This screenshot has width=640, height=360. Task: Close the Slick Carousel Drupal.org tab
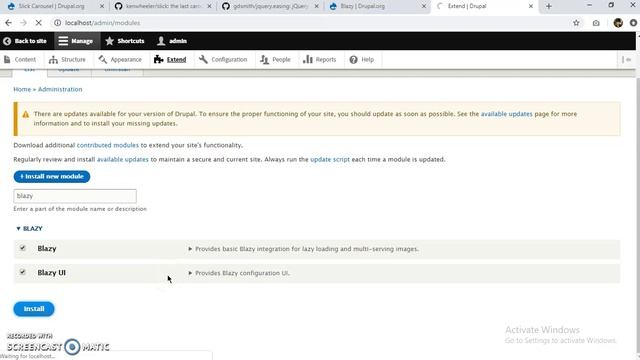(102, 6)
